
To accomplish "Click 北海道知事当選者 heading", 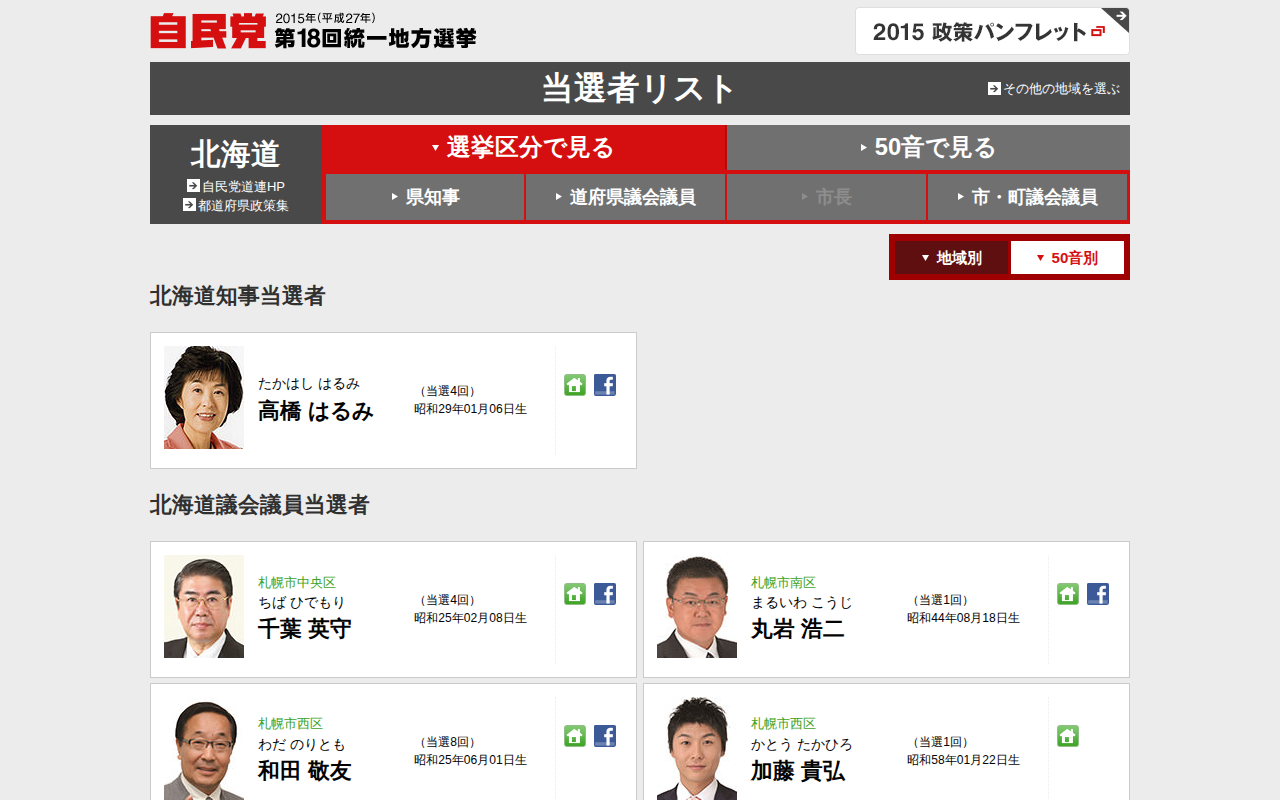I will (x=238, y=296).
